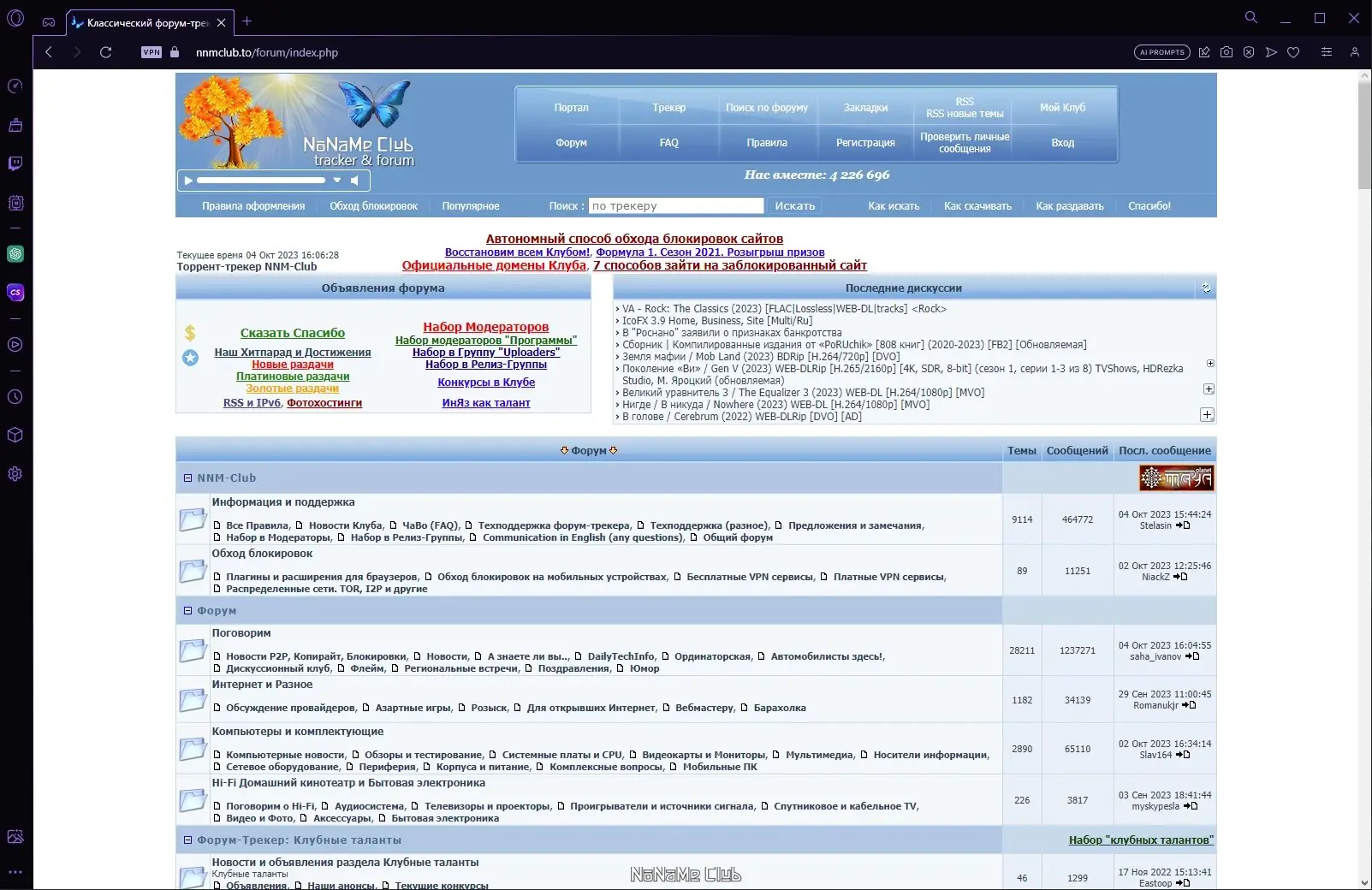1372x890 pixels.
Task: Collapse Форум-Трекер: Клубные таланты category
Action: tap(187, 840)
